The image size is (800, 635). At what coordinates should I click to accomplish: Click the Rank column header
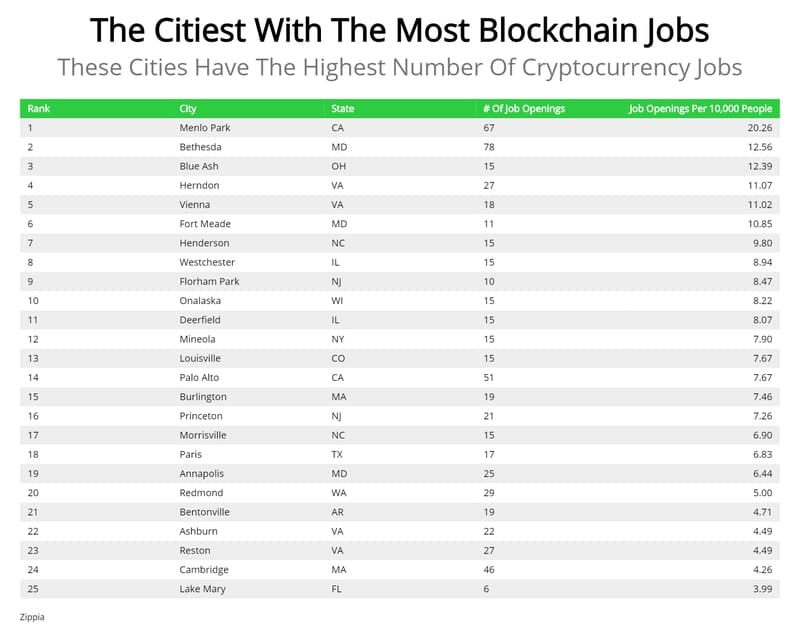pos(39,108)
